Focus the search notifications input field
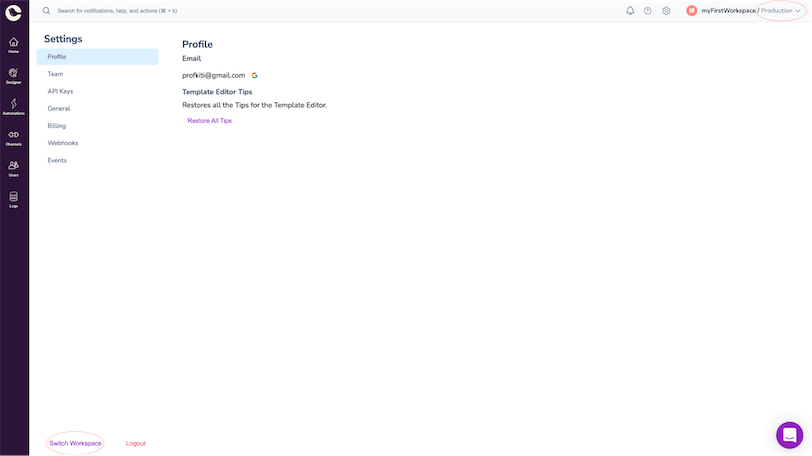 click(x=117, y=10)
